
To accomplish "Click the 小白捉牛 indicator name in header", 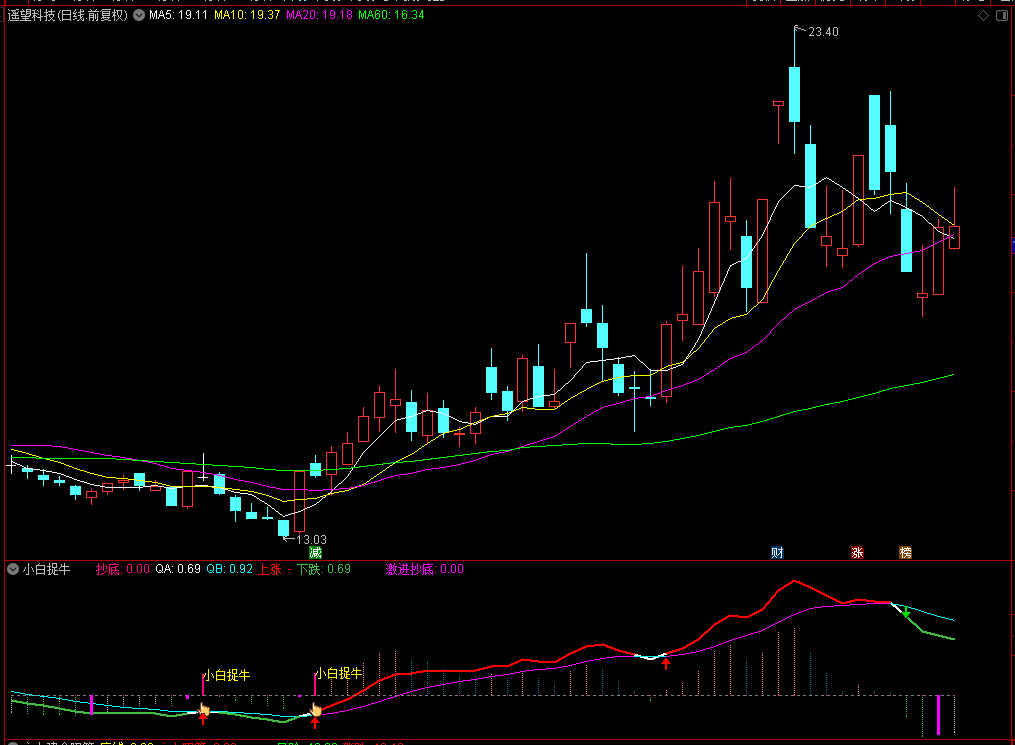I will coord(47,570).
